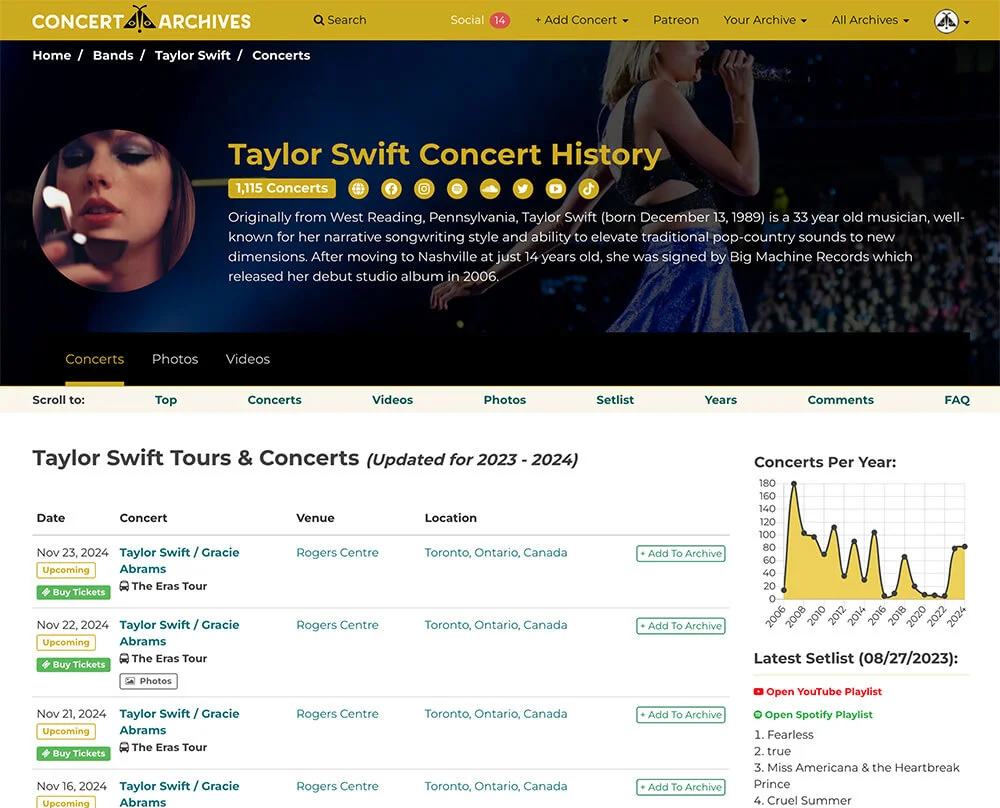Image resolution: width=1000 pixels, height=808 pixels.
Task: Click Upcoming badge for Nov 22, 2024
Action: click(66, 643)
